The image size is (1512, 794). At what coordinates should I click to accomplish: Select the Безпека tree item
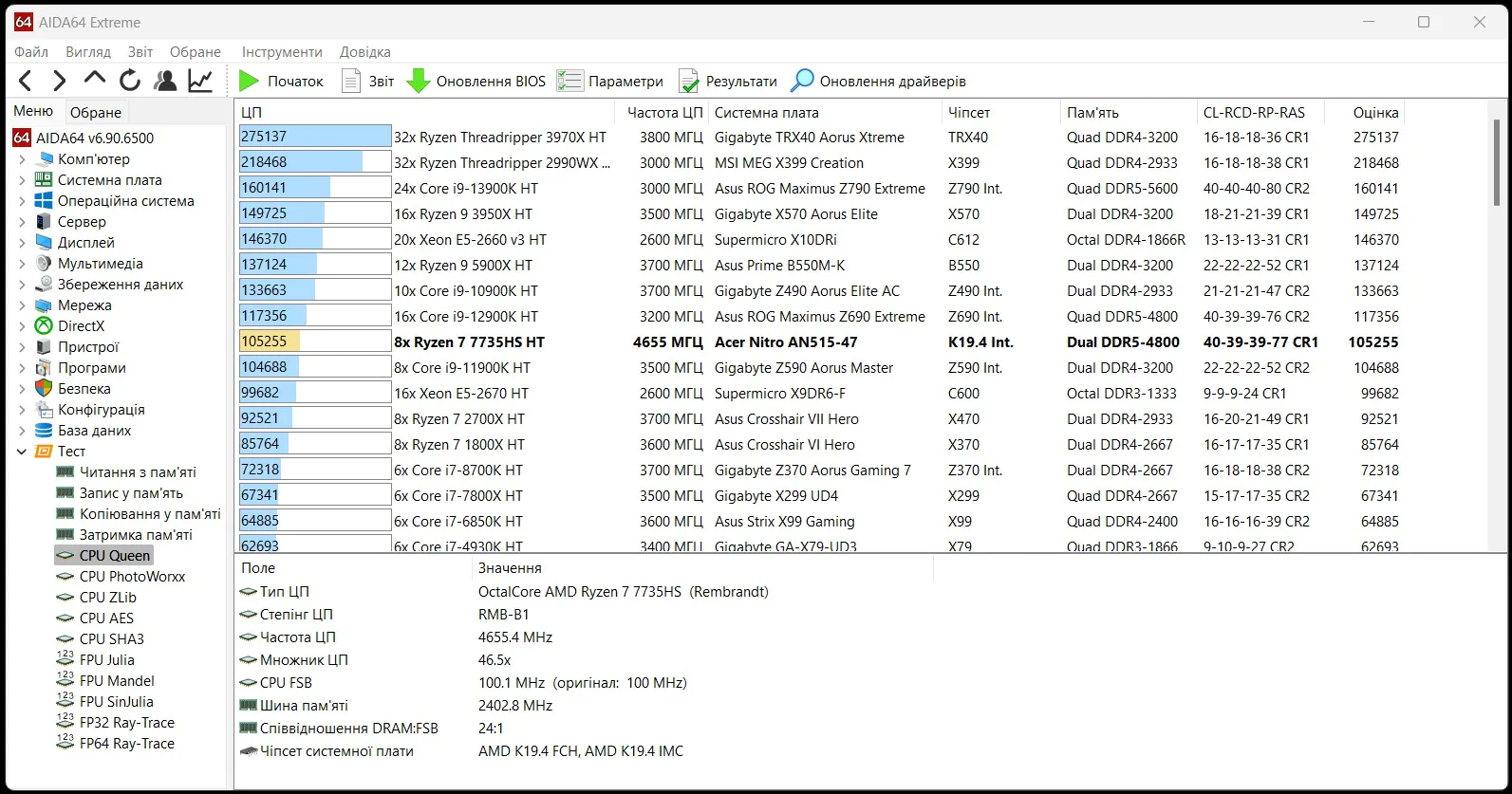coord(72,389)
